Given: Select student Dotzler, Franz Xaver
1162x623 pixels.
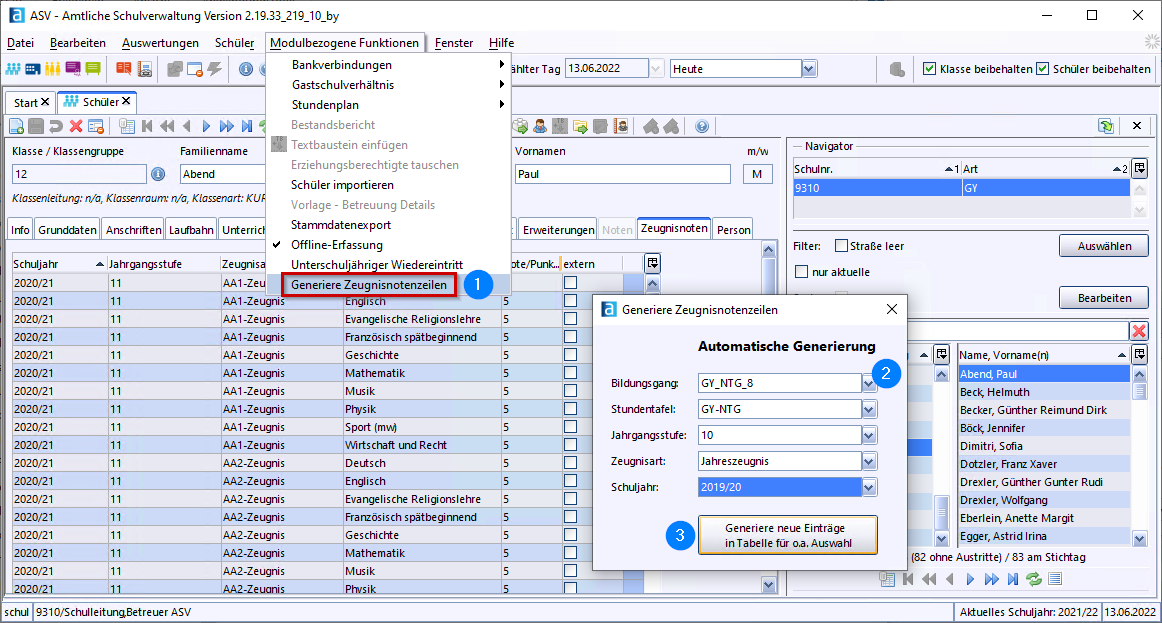Looking at the screenshot, I should [x=1044, y=464].
